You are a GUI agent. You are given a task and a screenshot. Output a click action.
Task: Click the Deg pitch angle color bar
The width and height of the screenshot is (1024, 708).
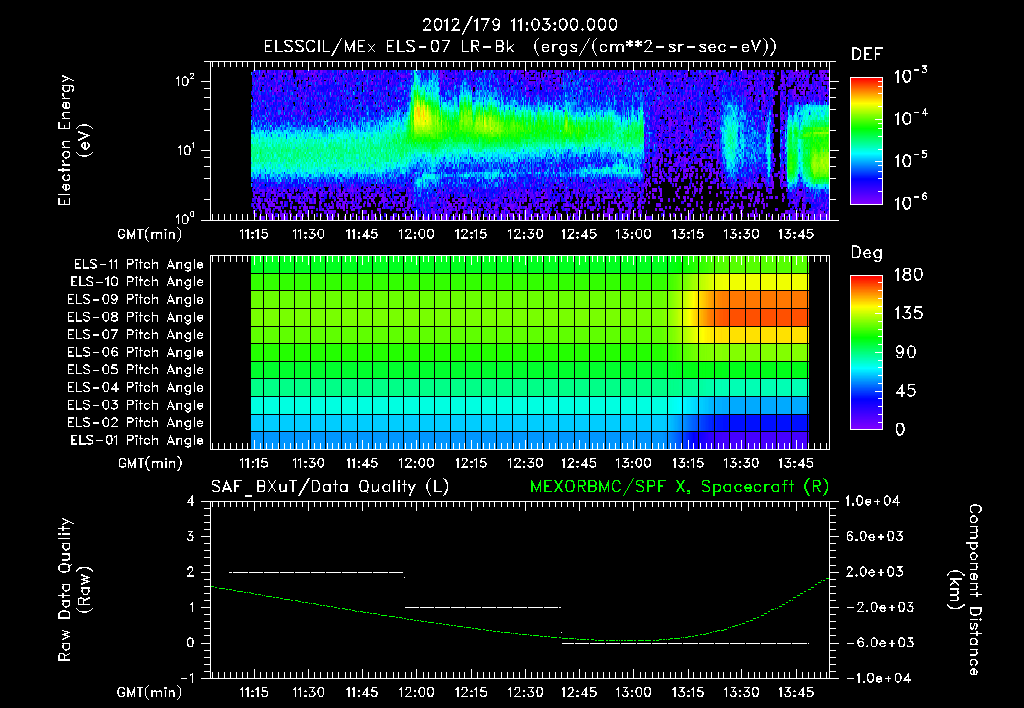[x=867, y=353]
